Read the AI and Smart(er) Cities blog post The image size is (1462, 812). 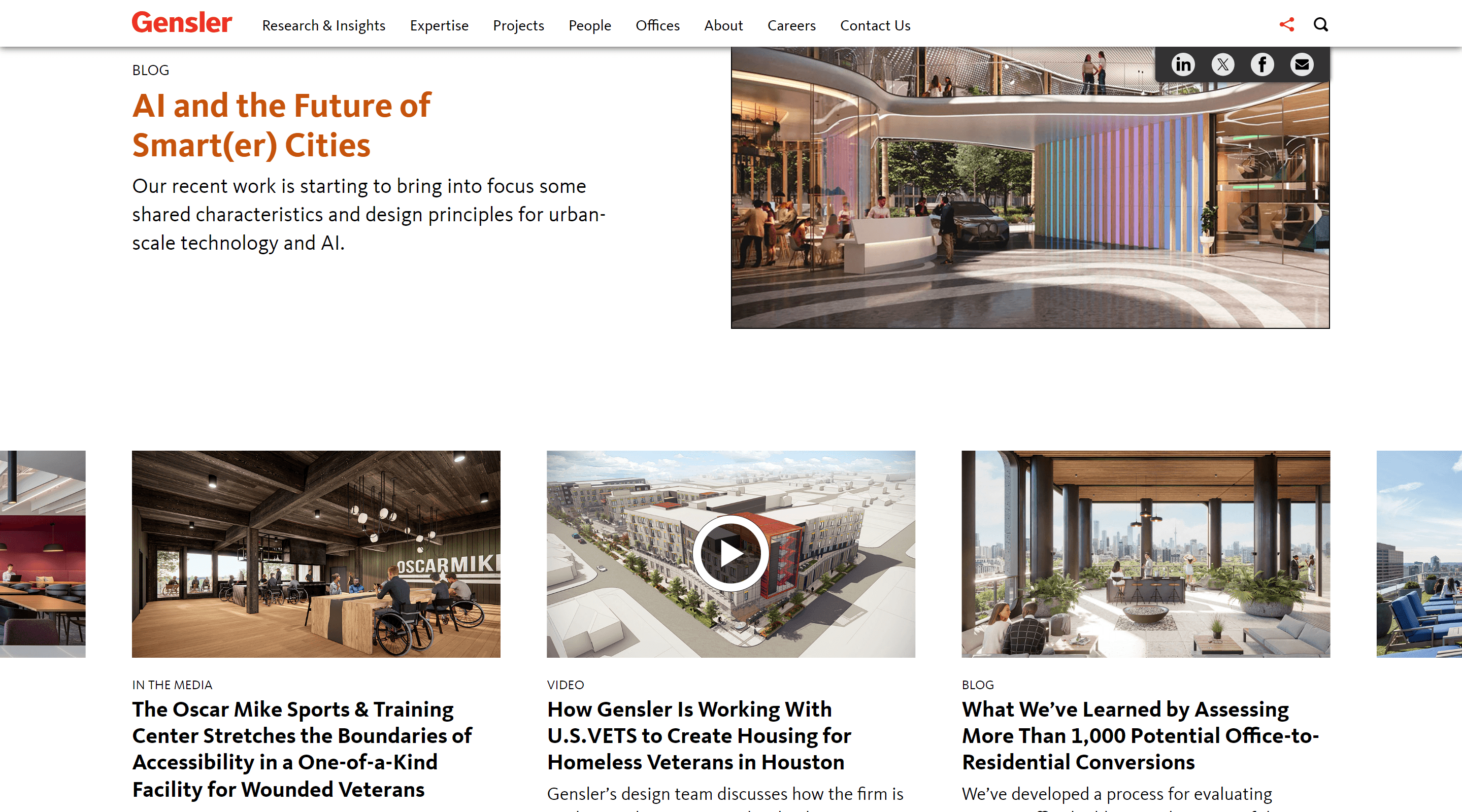click(280, 126)
